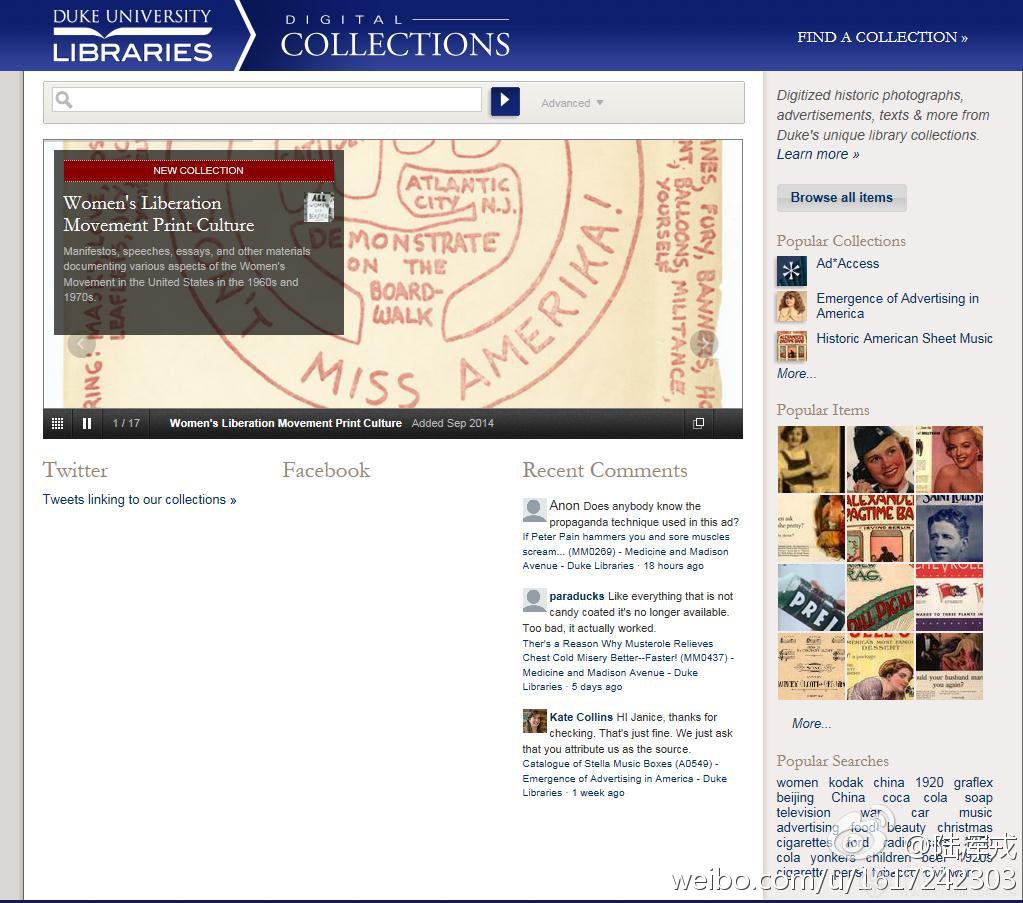Open the sepia girl photo thumbnail

pyautogui.click(x=811, y=459)
